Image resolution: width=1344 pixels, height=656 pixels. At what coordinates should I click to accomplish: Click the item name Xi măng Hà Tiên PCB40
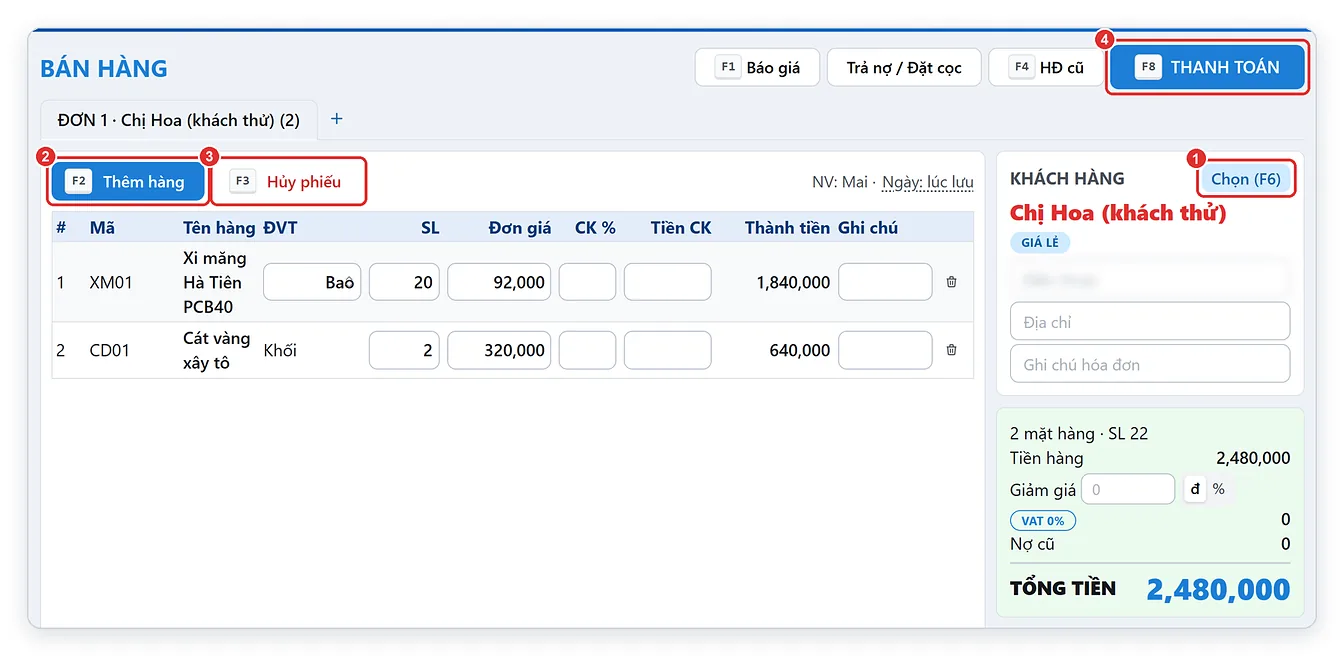[x=215, y=282]
